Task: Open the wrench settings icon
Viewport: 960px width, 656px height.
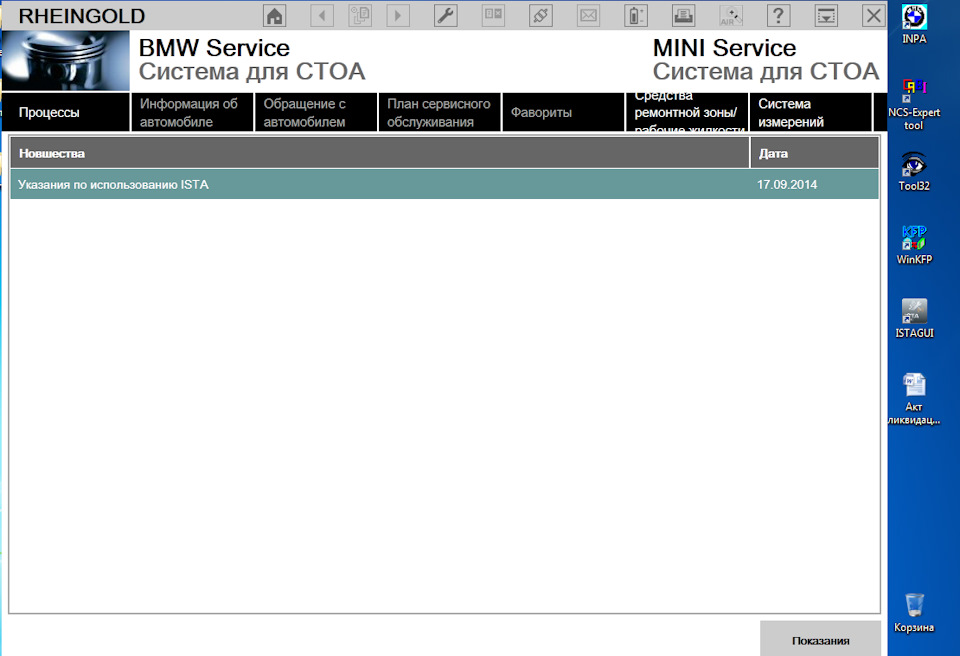Action: [x=446, y=15]
